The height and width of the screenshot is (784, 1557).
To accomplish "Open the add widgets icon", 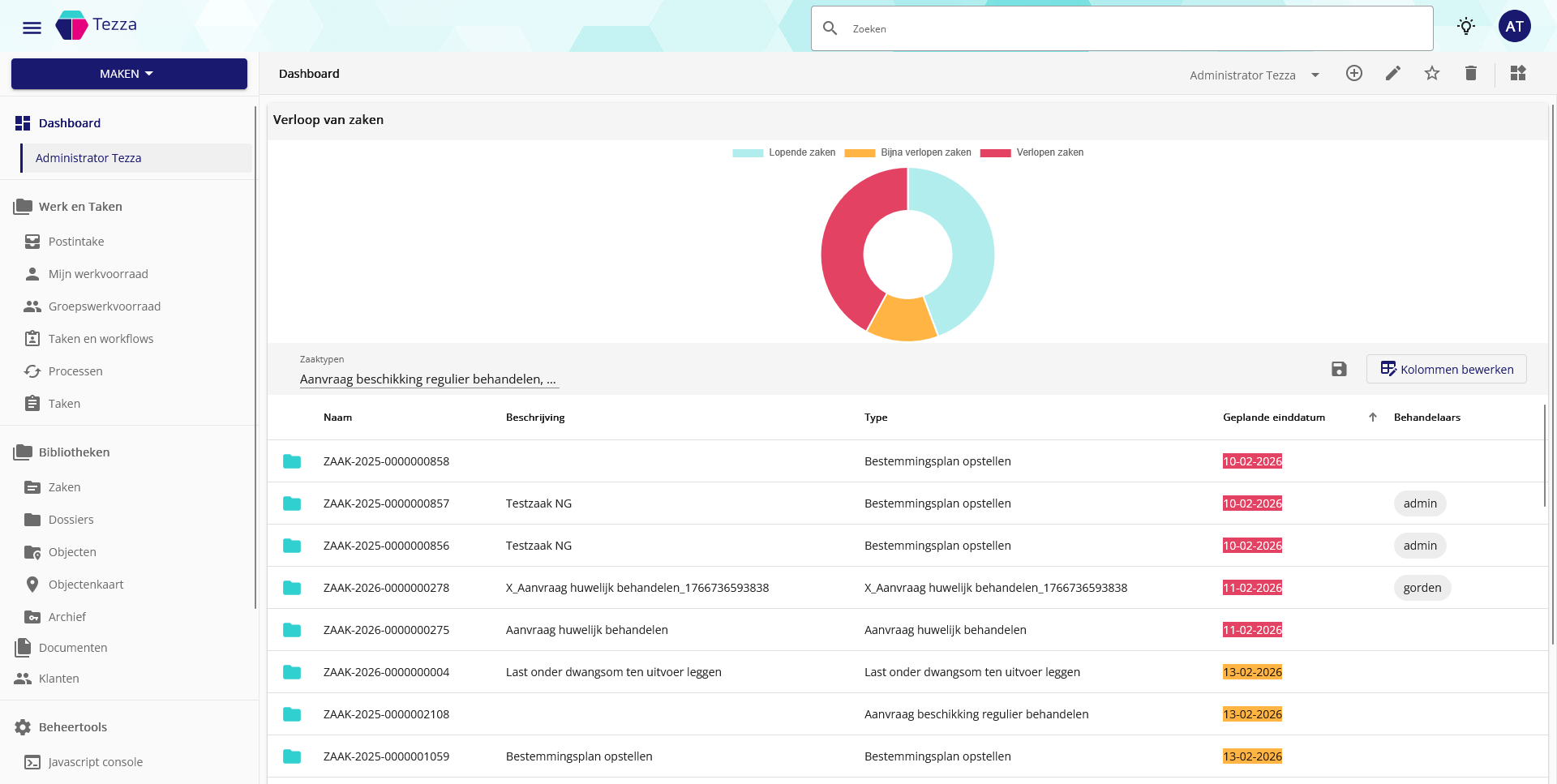I will tap(1518, 74).
